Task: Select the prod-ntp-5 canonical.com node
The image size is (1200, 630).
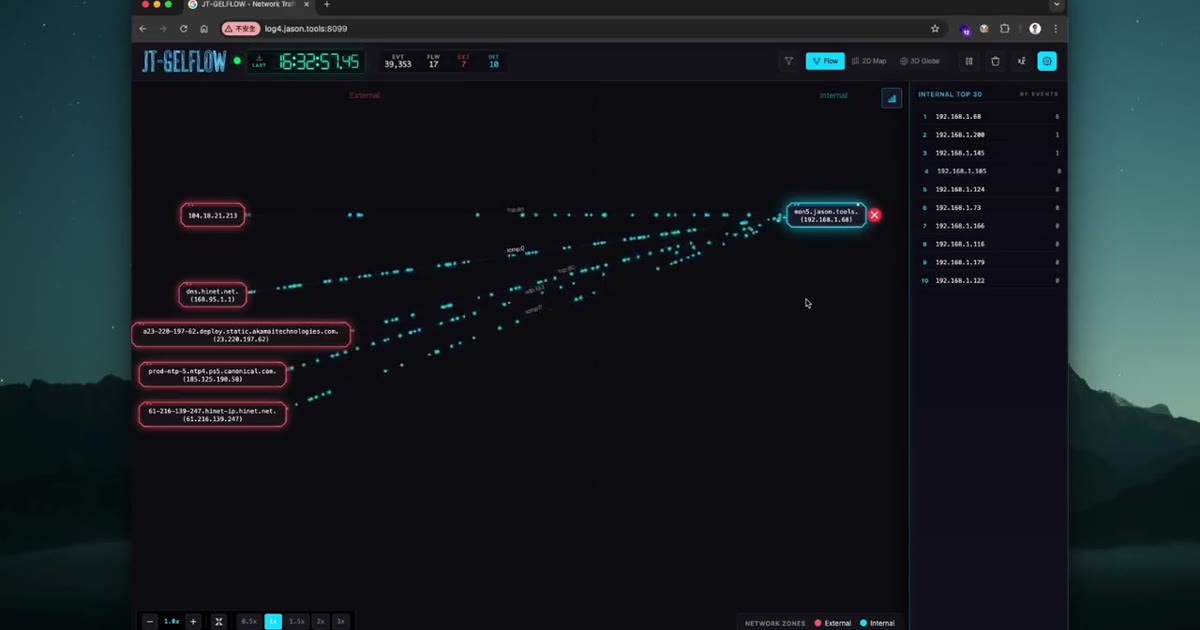Action: [212, 375]
